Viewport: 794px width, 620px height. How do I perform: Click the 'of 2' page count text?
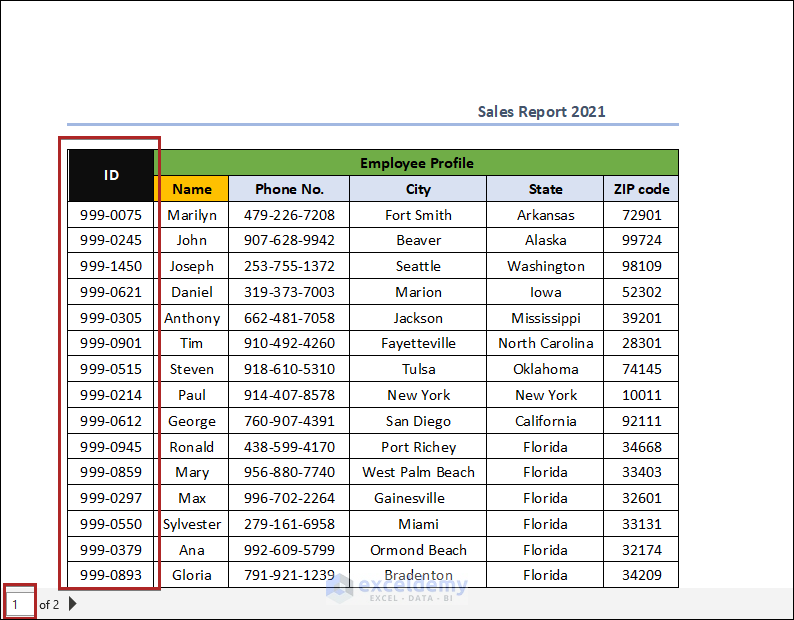(49, 604)
